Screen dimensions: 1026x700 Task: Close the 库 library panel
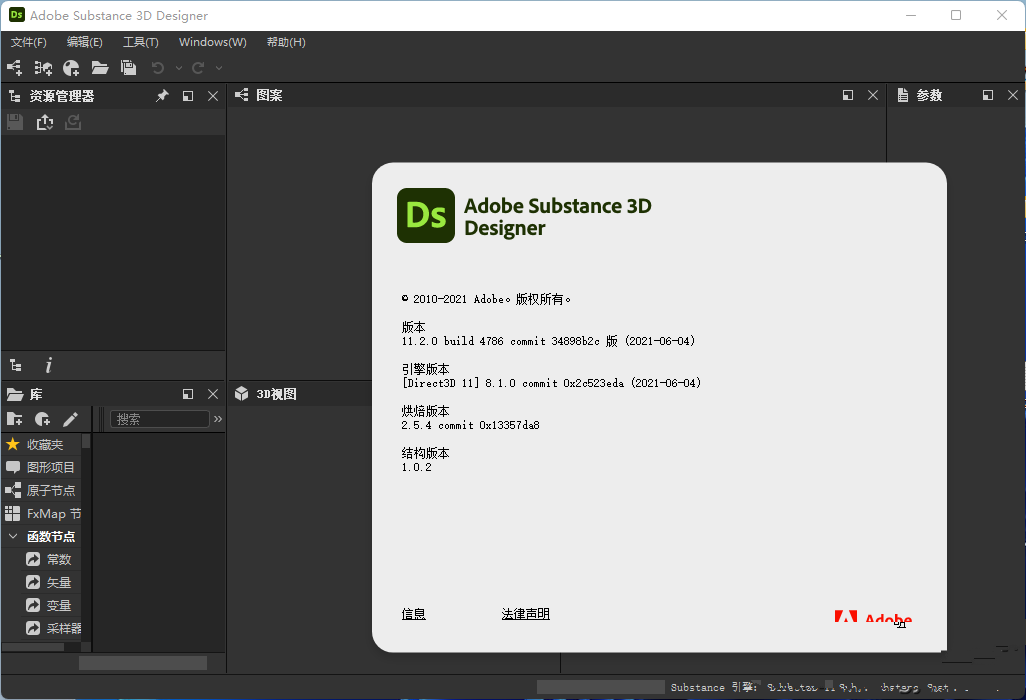[x=213, y=394]
